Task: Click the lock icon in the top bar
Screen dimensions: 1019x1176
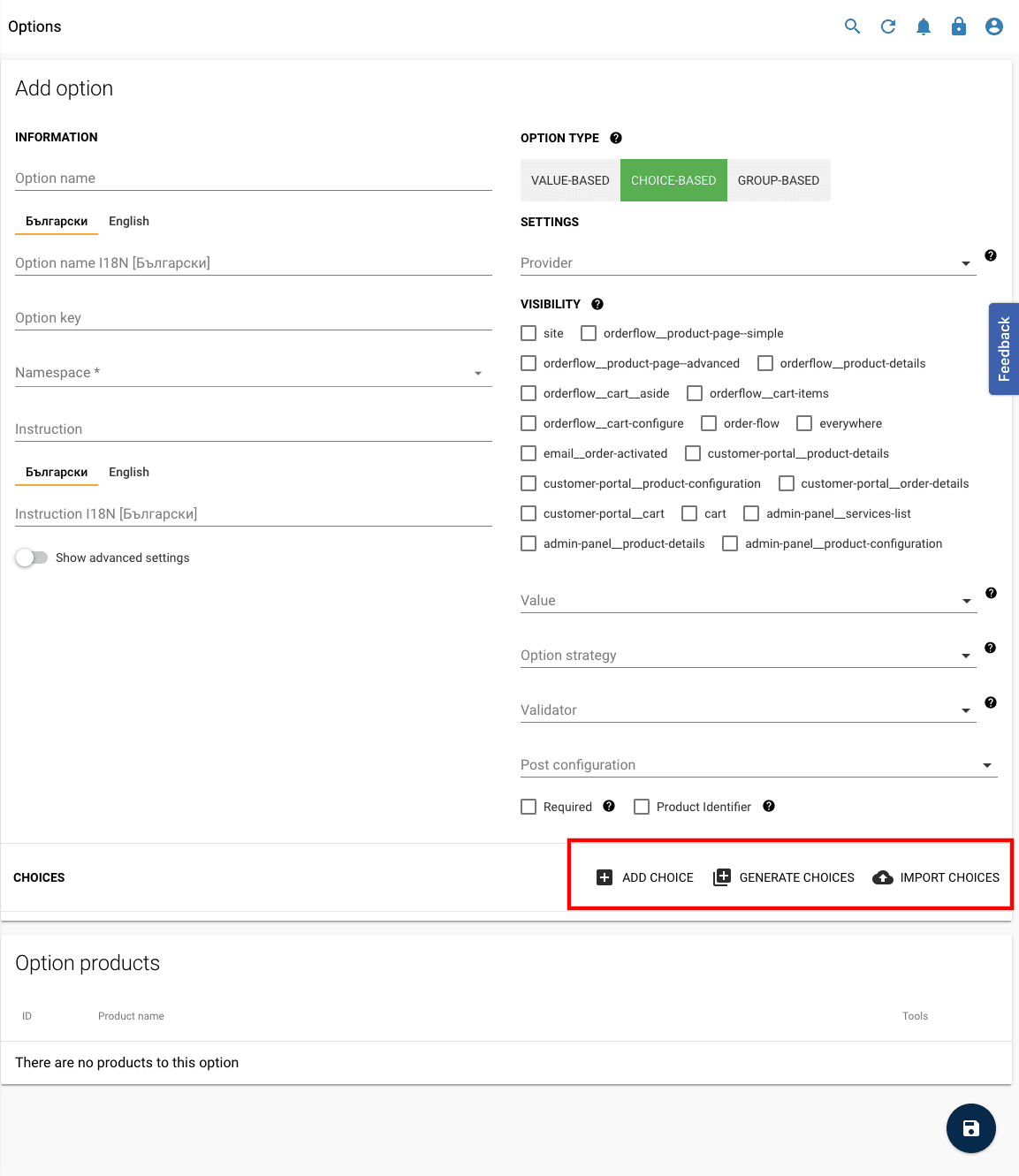Action: pos(958,27)
